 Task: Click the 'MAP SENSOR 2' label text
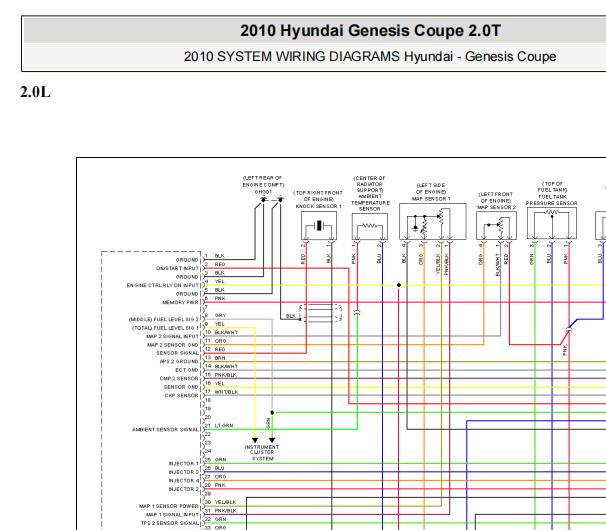pos(496,207)
